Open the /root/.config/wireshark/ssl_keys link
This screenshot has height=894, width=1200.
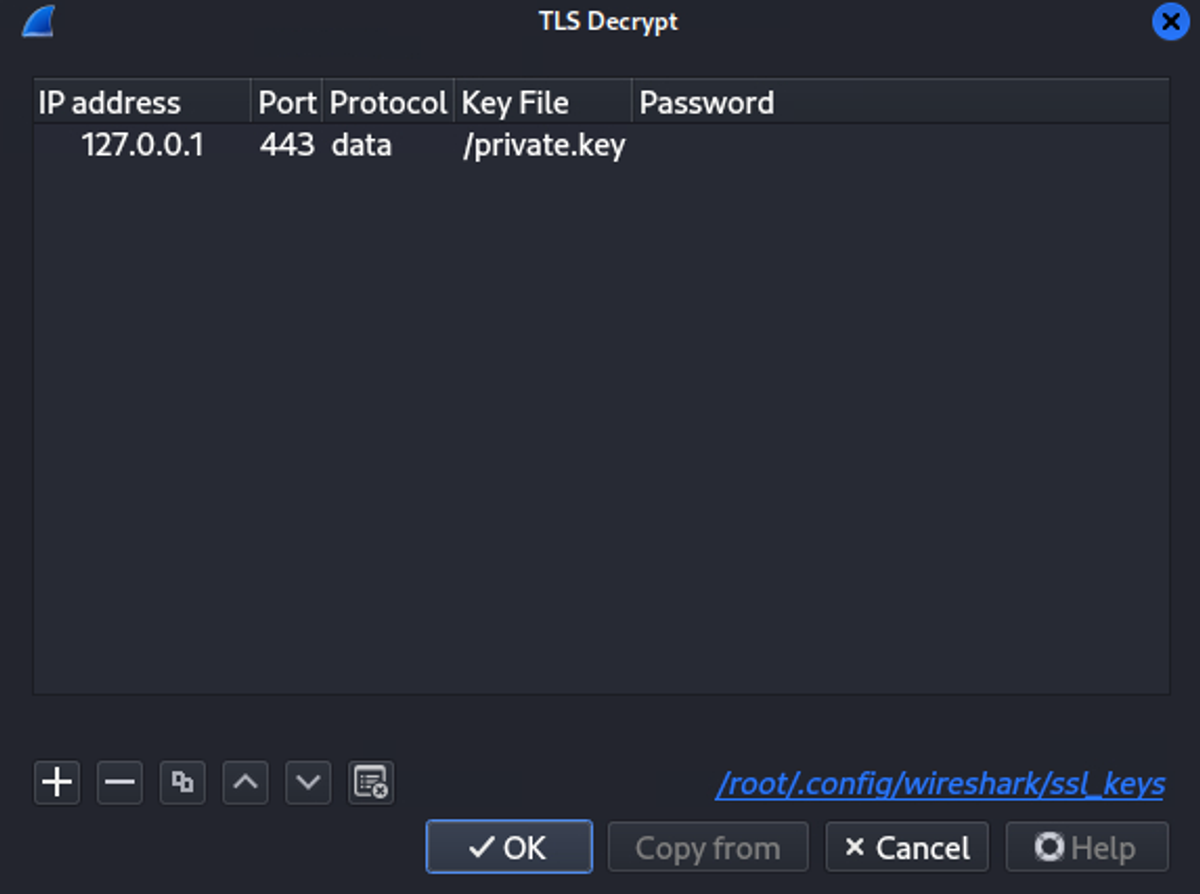pos(940,784)
